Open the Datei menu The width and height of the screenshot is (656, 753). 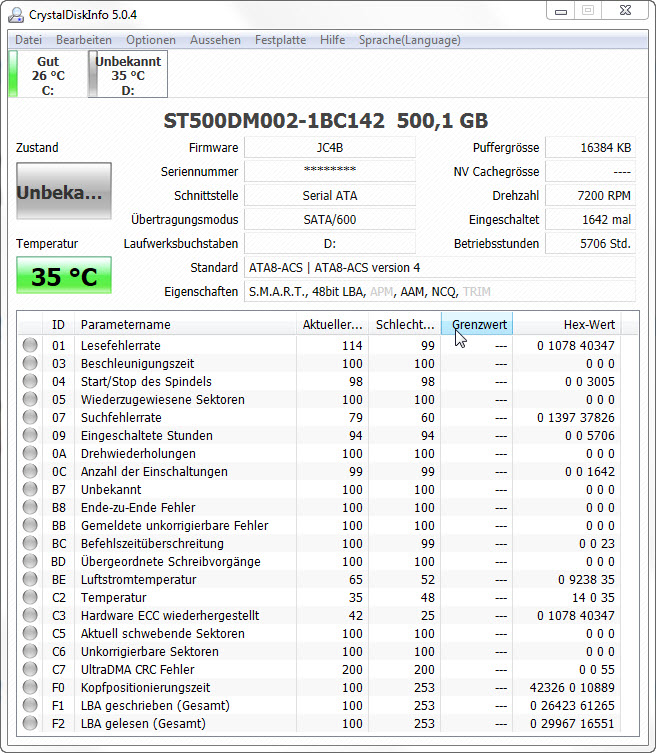(28, 40)
